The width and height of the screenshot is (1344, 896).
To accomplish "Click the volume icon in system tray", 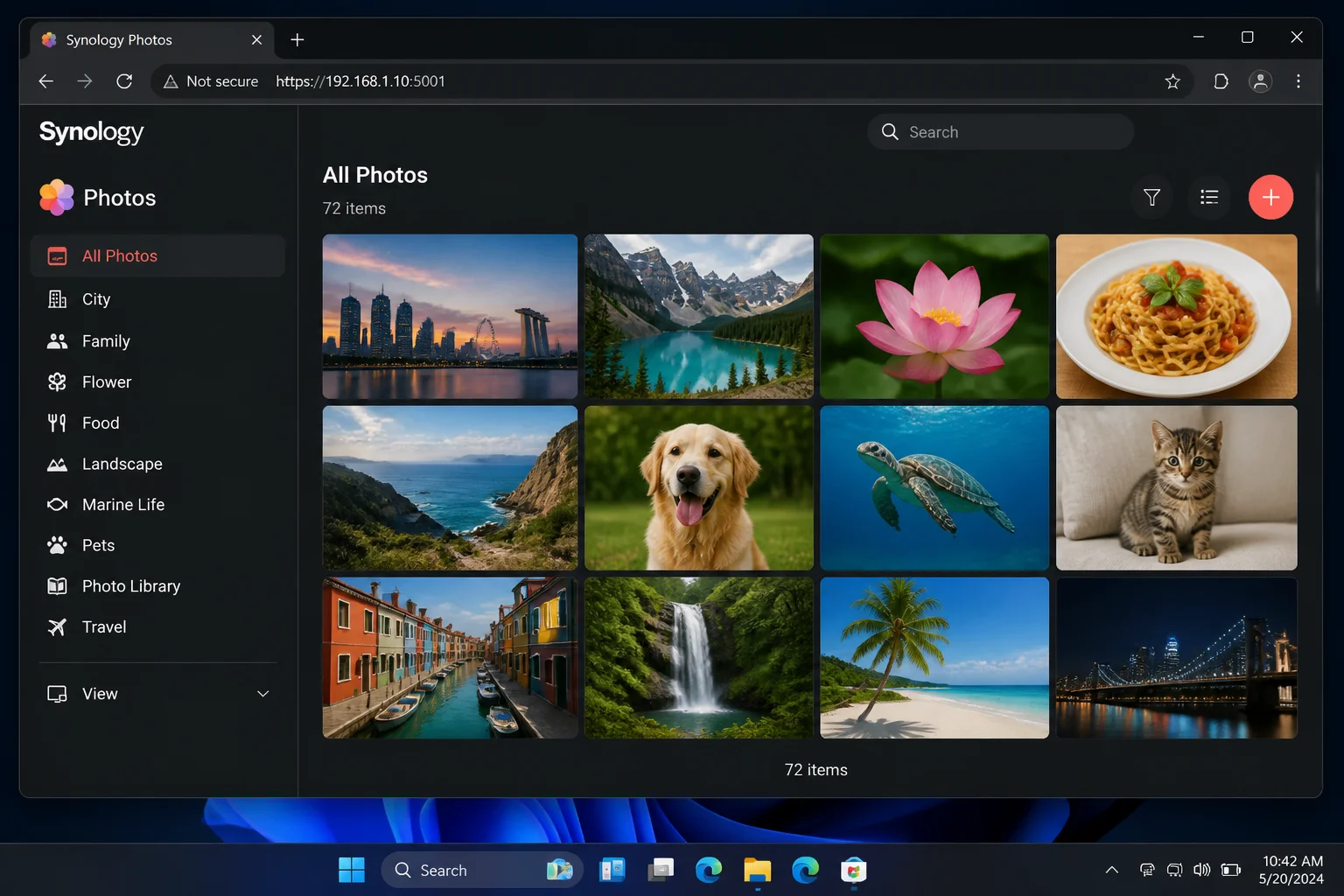I will pyautogui.click(x=1202, y=870).
